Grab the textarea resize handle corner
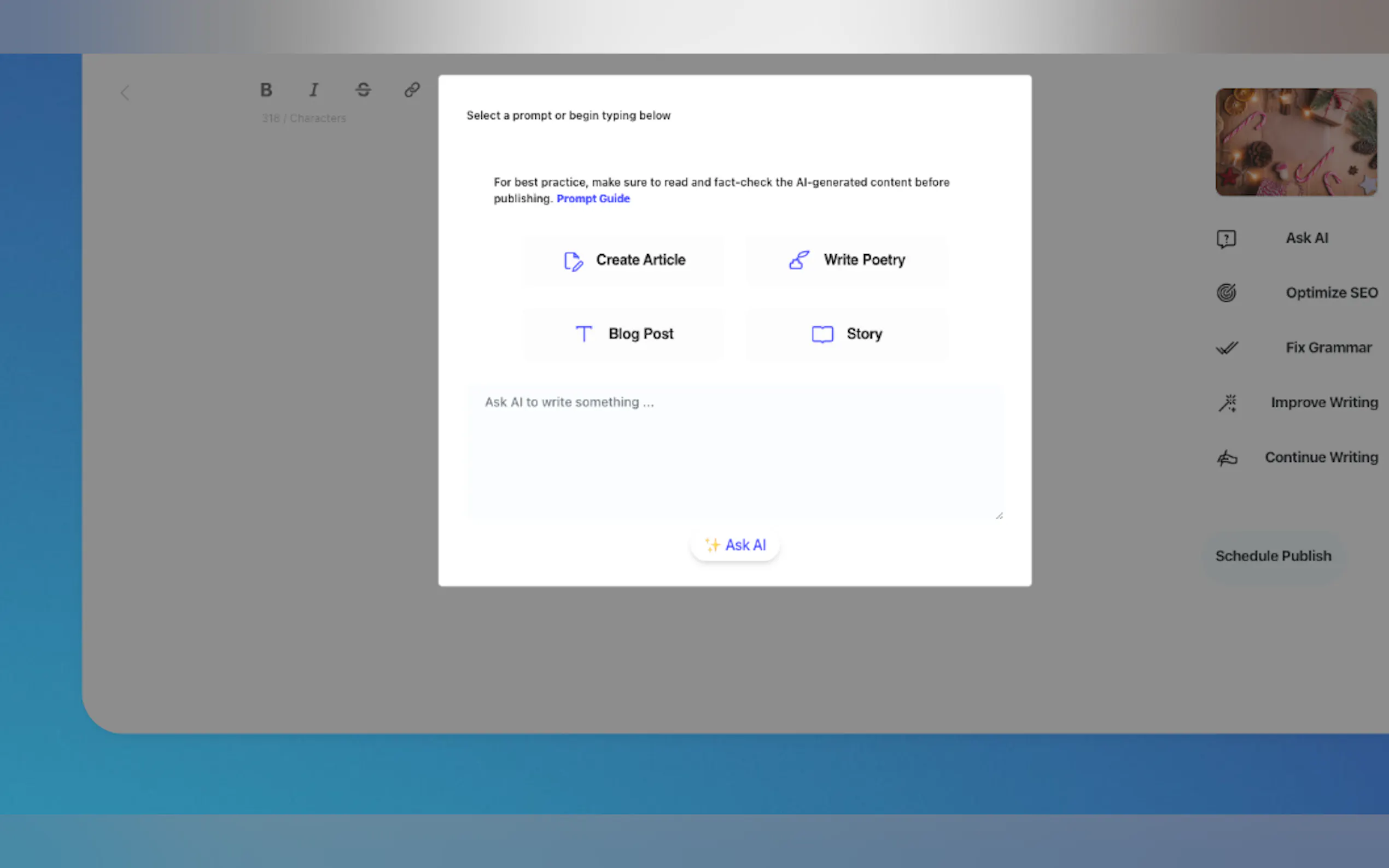Viewport: 1389px width, 868px height. pos(999,516)
